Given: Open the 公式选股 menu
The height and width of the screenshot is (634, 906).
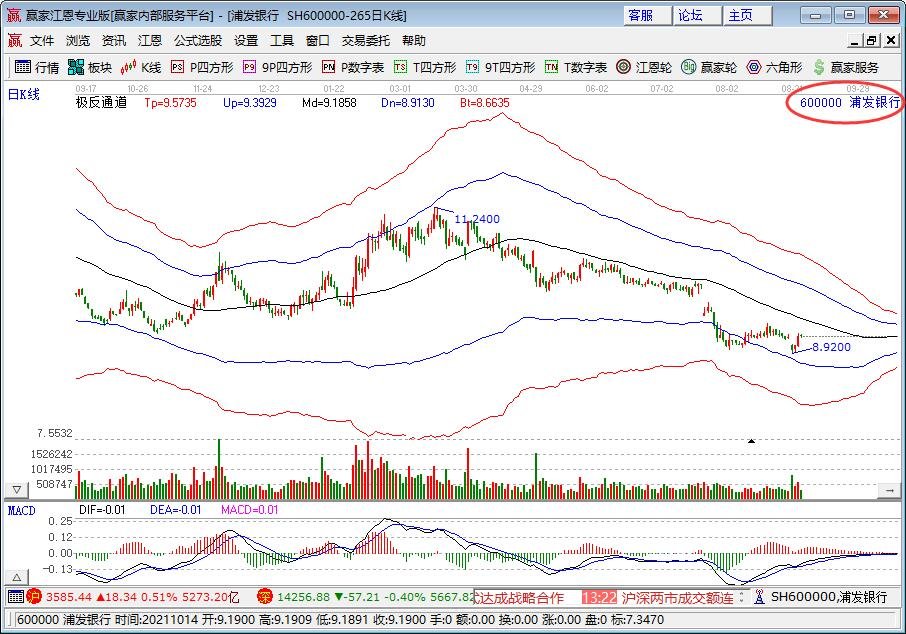Looking at the screenshot, I should 198,41.
